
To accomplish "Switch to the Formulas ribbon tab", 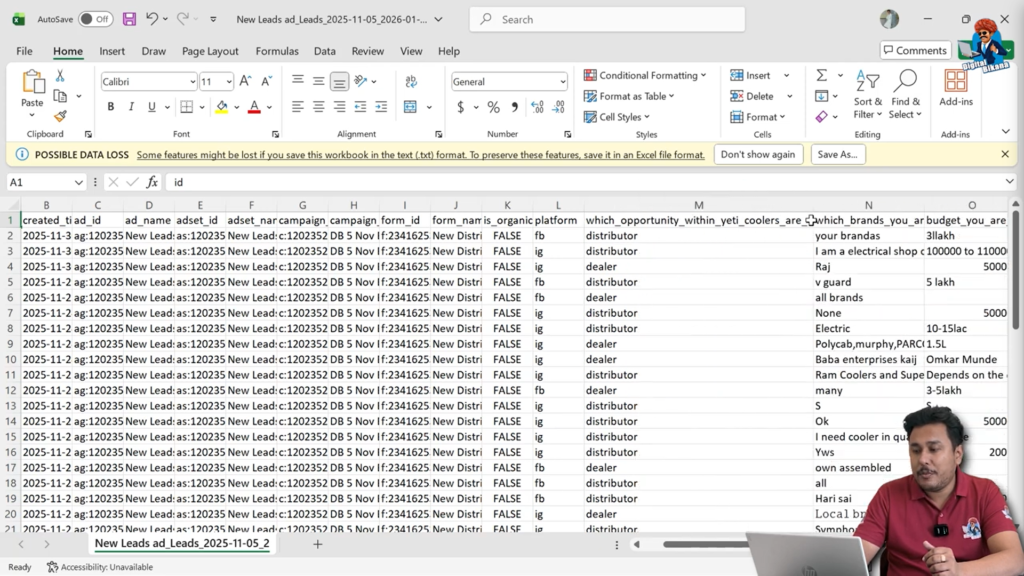I will pos(277,51).
